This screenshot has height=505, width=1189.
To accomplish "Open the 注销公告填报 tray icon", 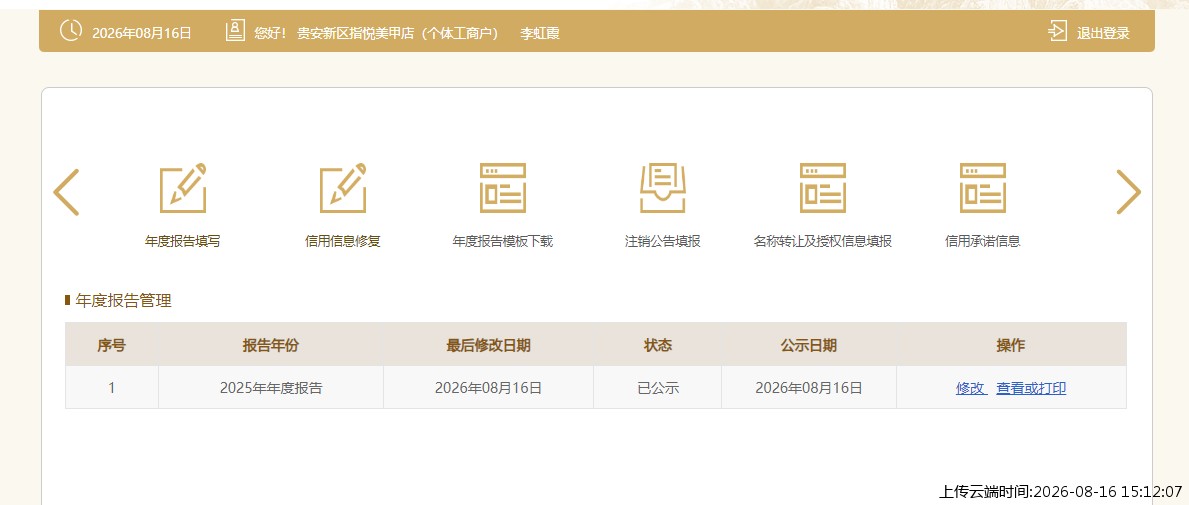I will click(x=663, y=188).
